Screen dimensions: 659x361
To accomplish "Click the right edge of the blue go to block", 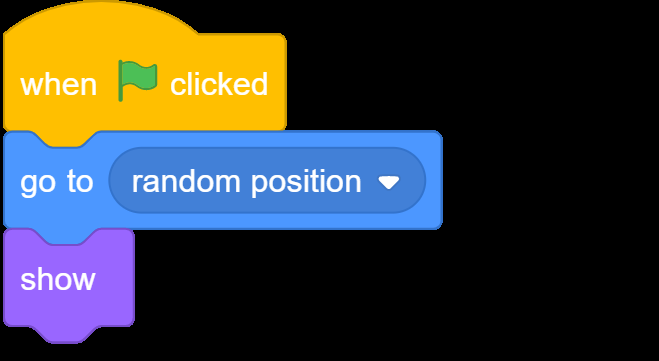I will pos(439,180).
